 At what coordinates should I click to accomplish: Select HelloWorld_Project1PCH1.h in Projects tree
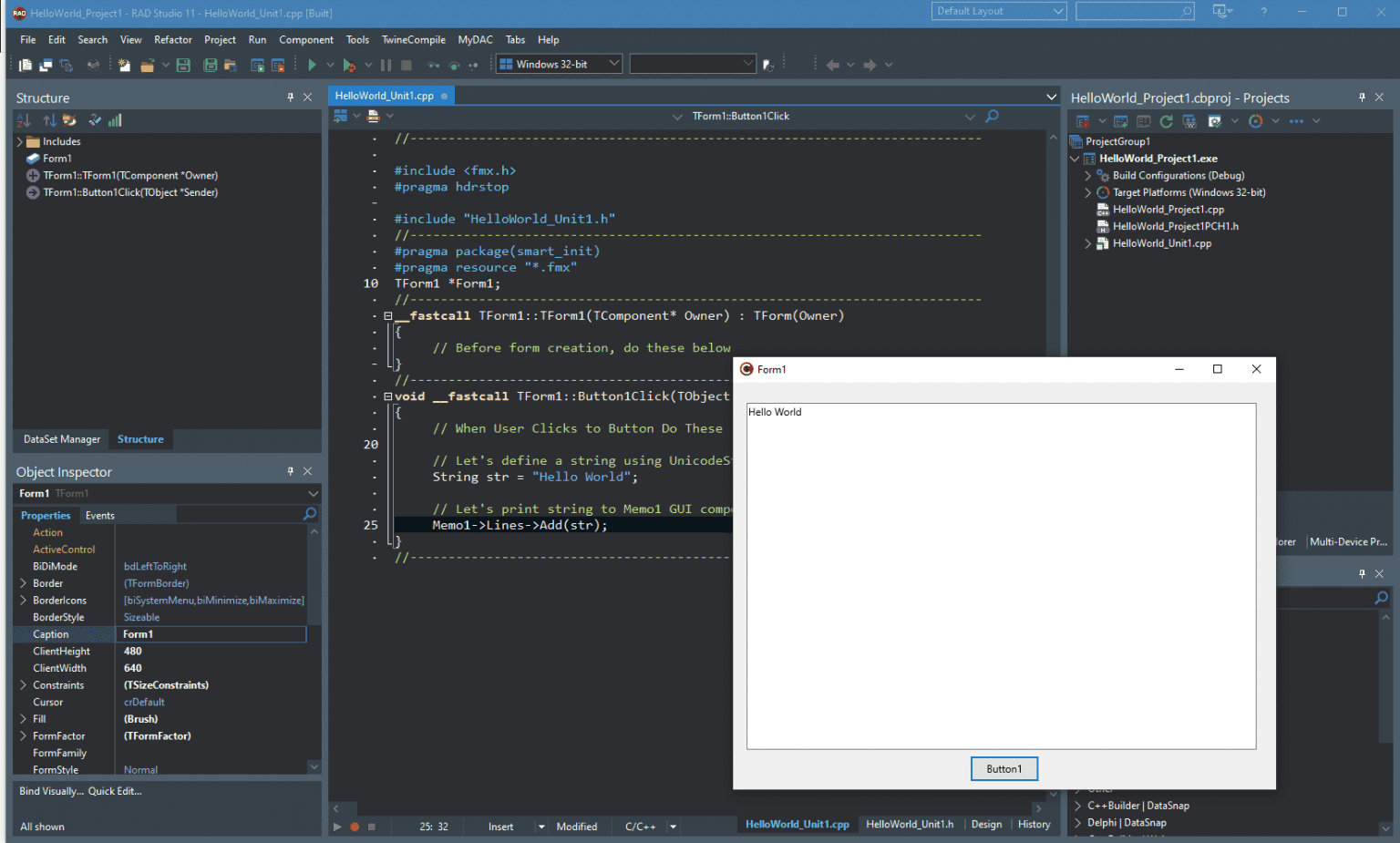[x=1176, y=227]
